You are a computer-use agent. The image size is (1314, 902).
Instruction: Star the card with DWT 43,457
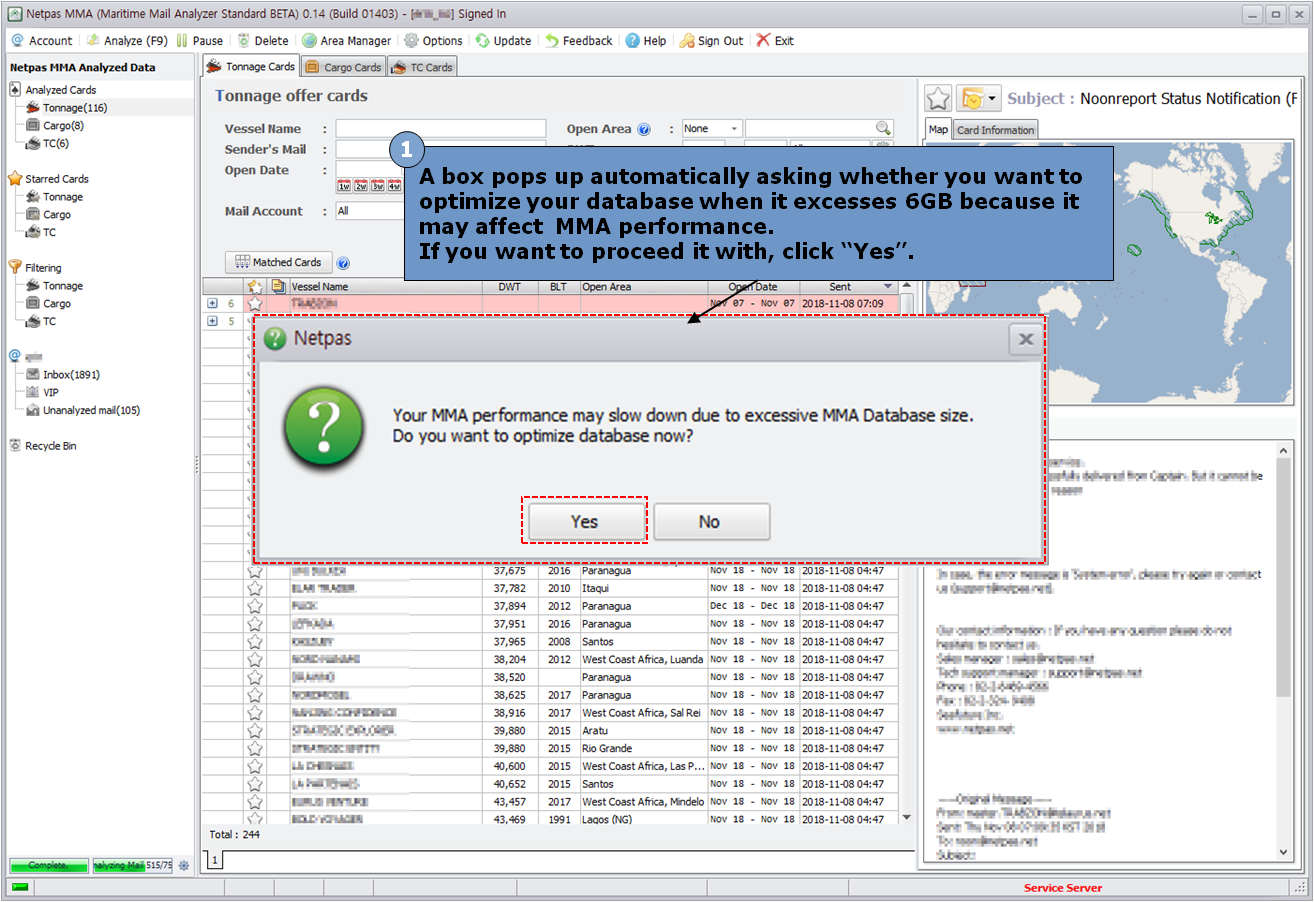click(x=255, y=802)
